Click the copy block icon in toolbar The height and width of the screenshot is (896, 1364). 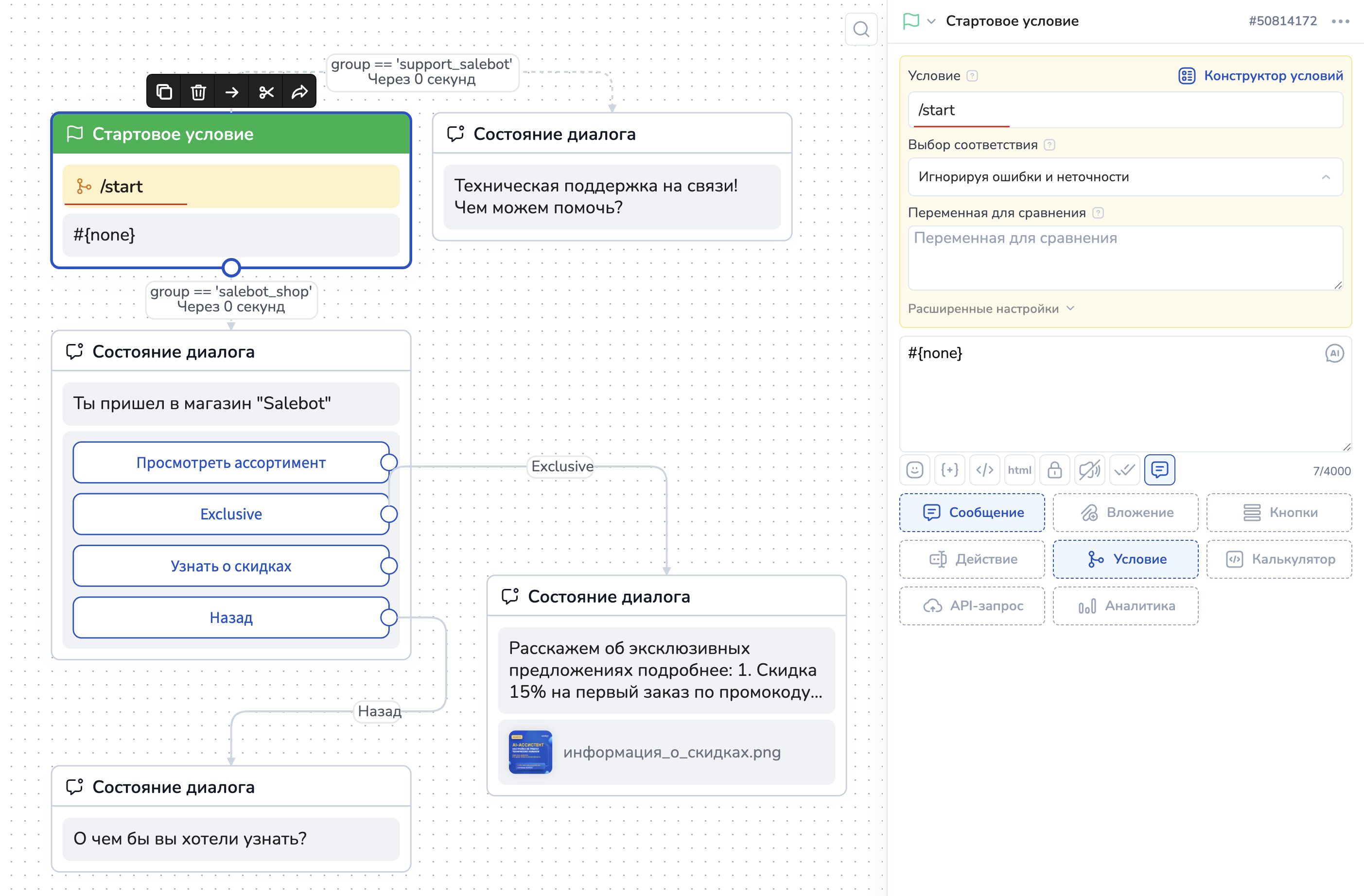pyautogui.click(x=164, y=92)
